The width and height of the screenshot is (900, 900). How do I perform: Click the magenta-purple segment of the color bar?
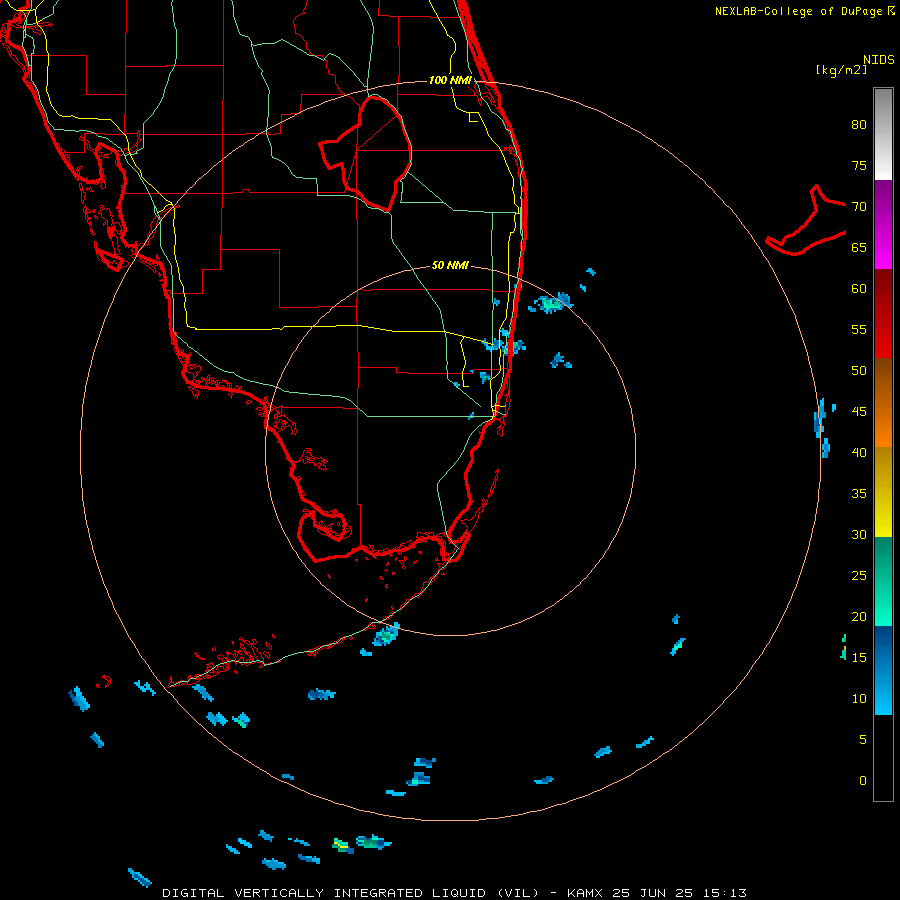tap(883, 224)
